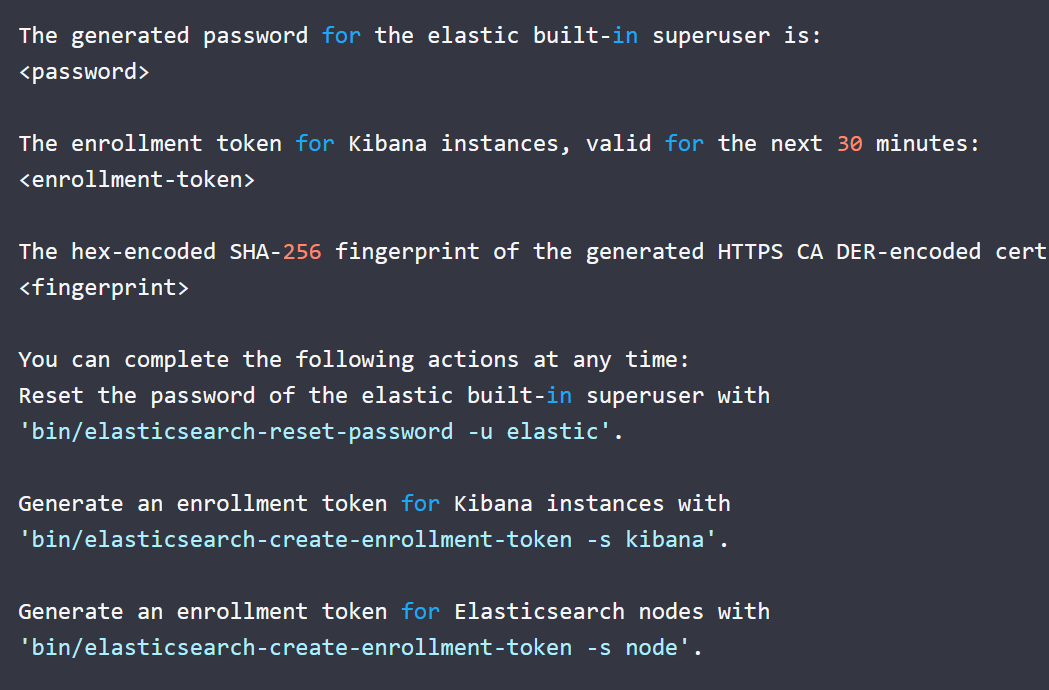Click 'Kibana' in the enrollment token validity line
This screenshot has width=1049, height=690.
coord(388,144)
